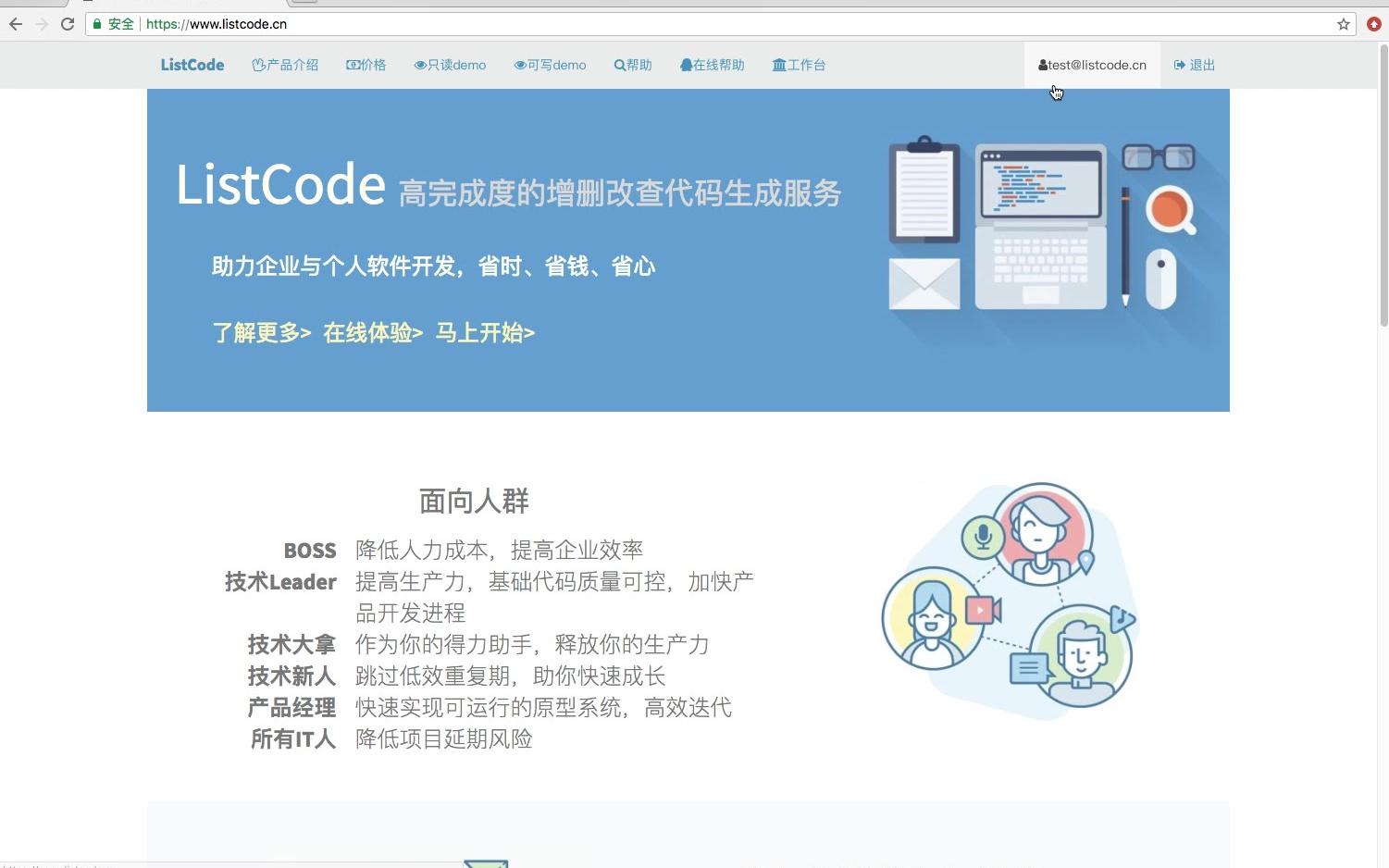Go to 工作台 workbench
The height and width of the screenshot is (868, 1389).
[x=799, y=65]
